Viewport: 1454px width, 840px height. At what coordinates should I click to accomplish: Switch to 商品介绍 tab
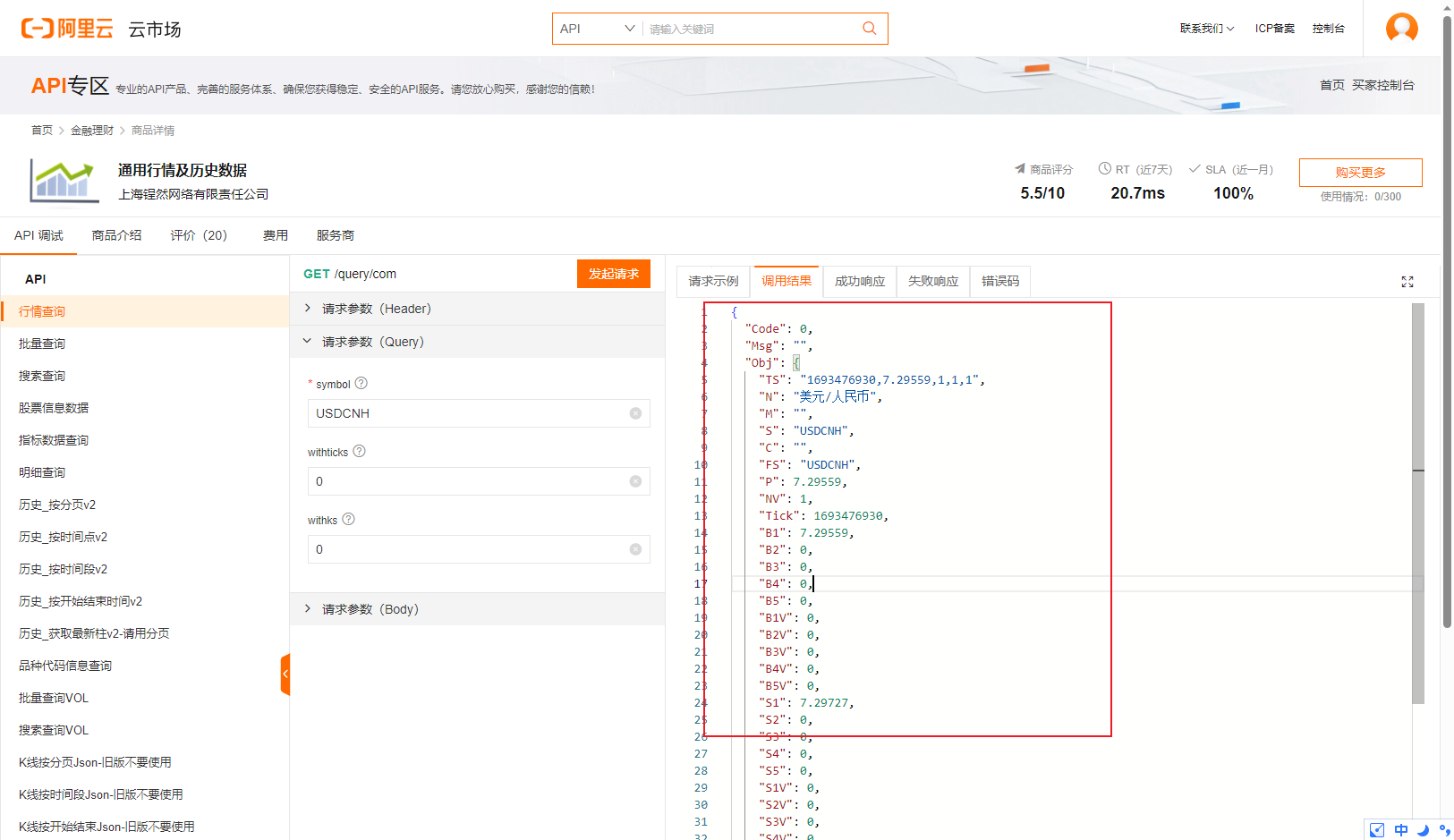(x=117, y=235)
